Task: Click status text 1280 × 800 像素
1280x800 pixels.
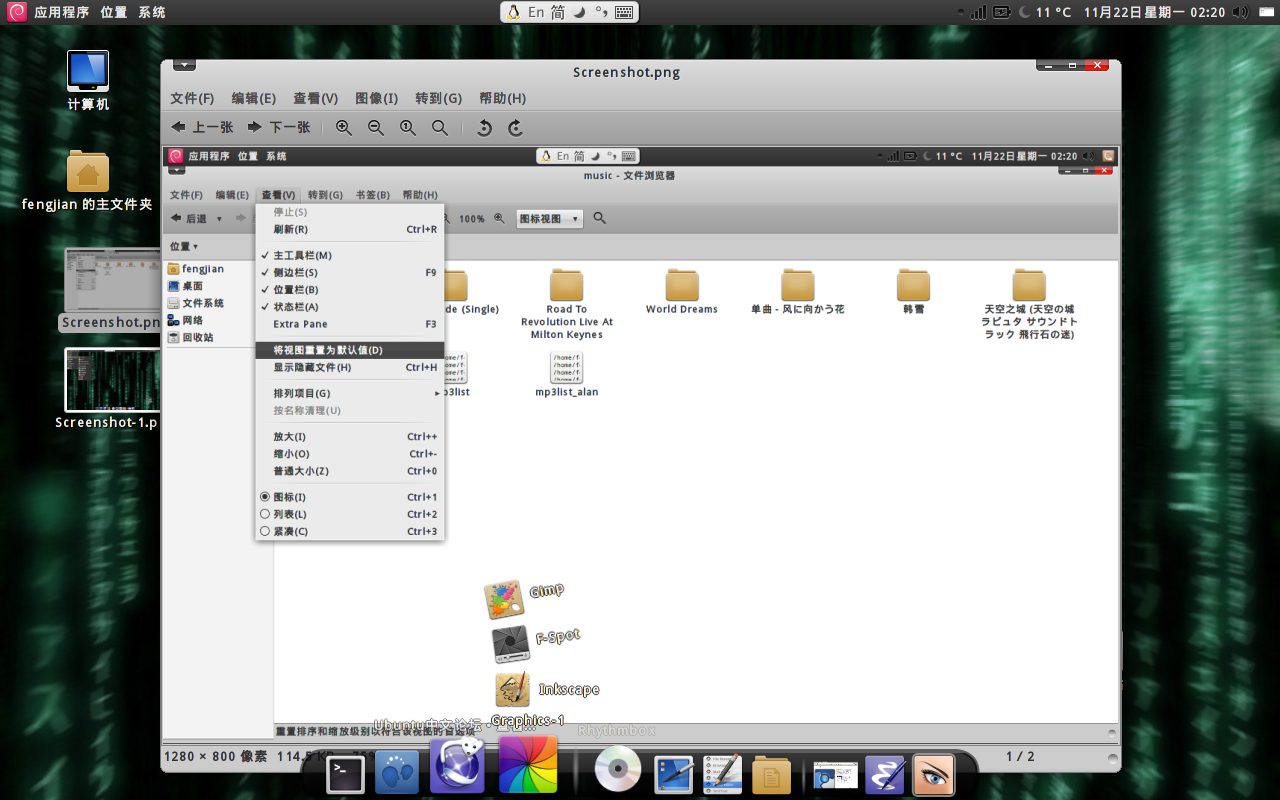Action: click(215, 757)
